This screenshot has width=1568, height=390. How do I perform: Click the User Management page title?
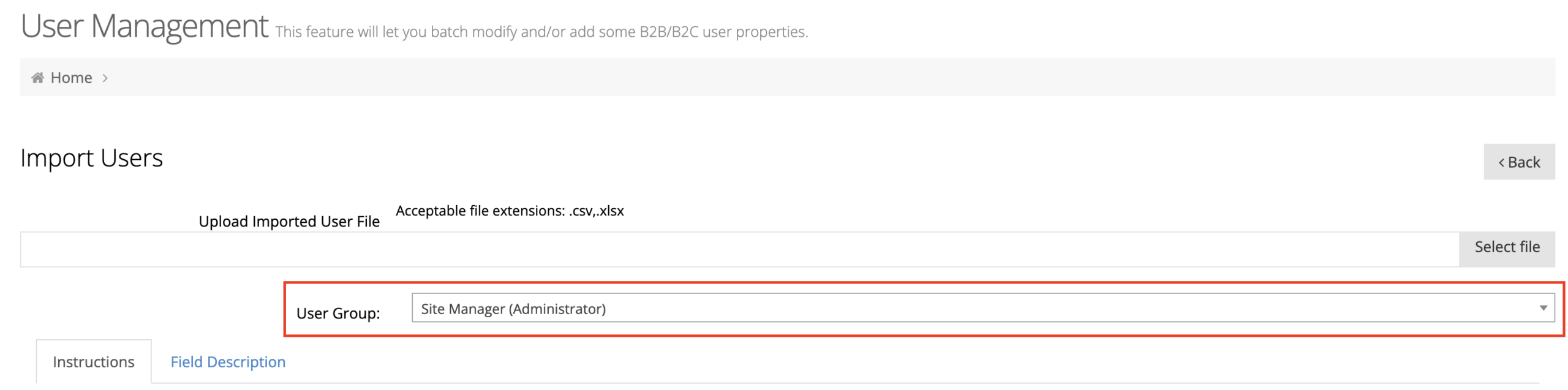tap(144, 26)
